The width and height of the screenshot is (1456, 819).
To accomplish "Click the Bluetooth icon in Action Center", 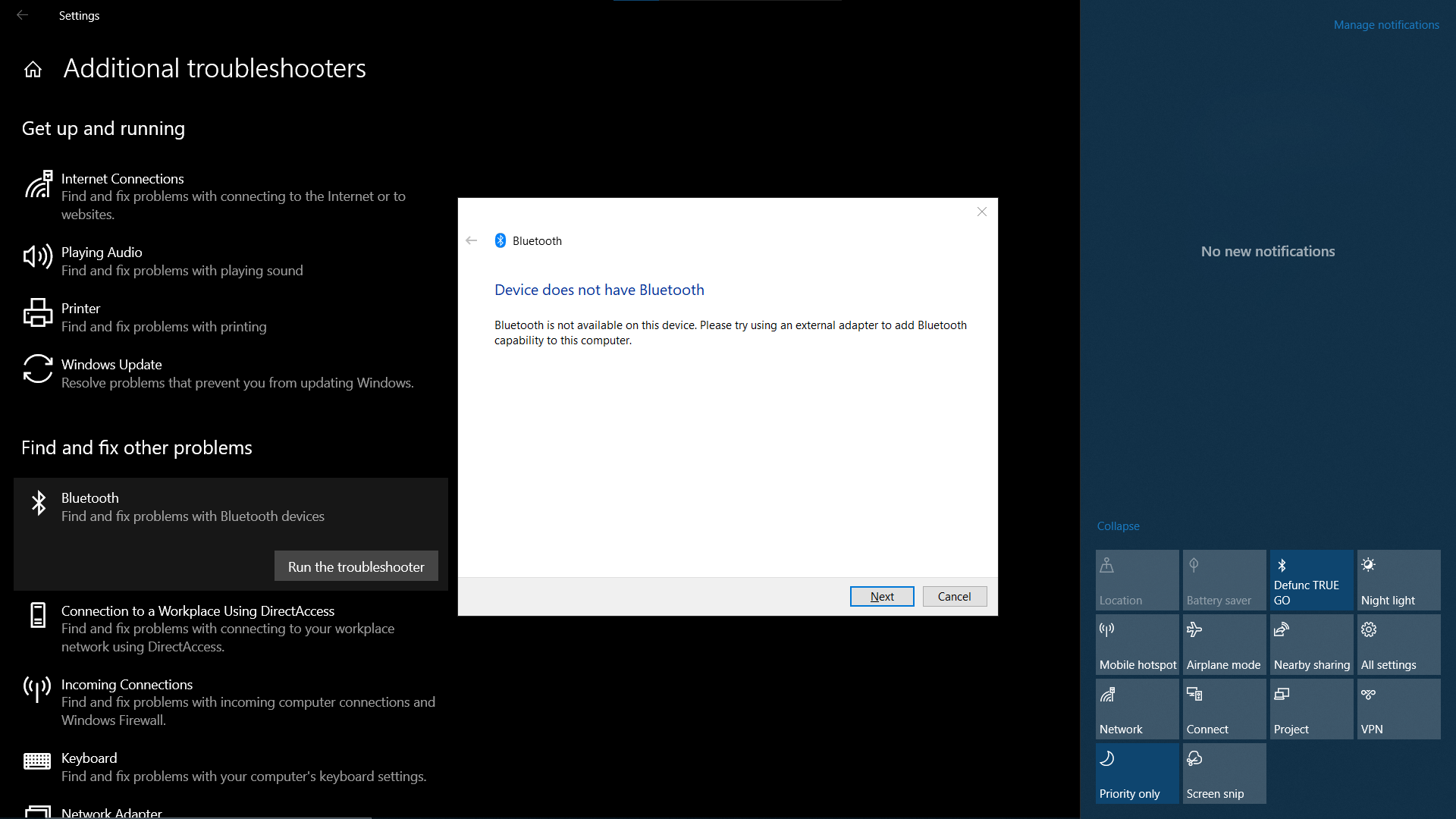I will 1311,580.
